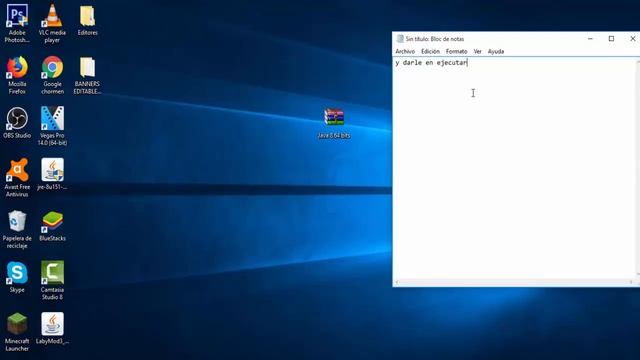Click the horizontal scrollbar in Notepad
This screenshot has height=360, width=640.
click(514, 282)
